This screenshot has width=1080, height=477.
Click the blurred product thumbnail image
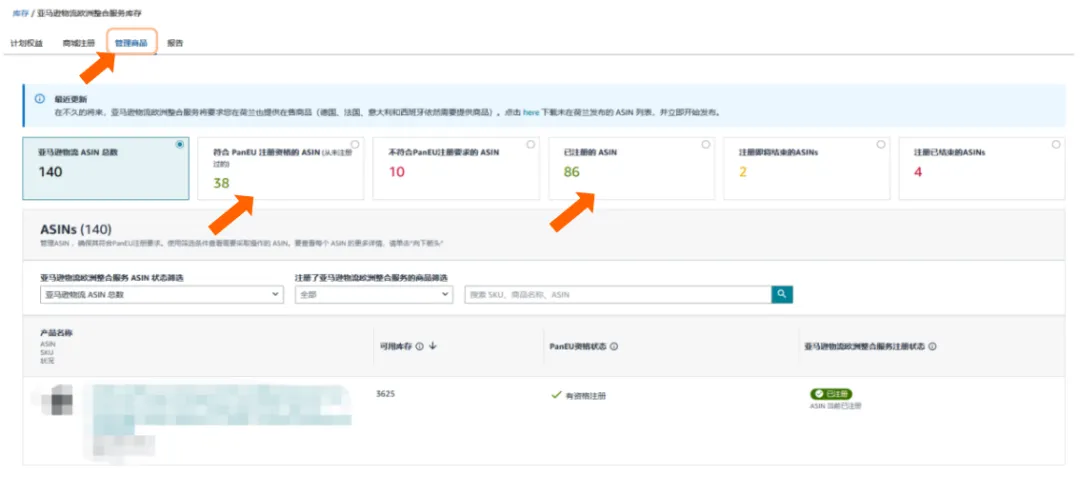[x=56, y=401]
